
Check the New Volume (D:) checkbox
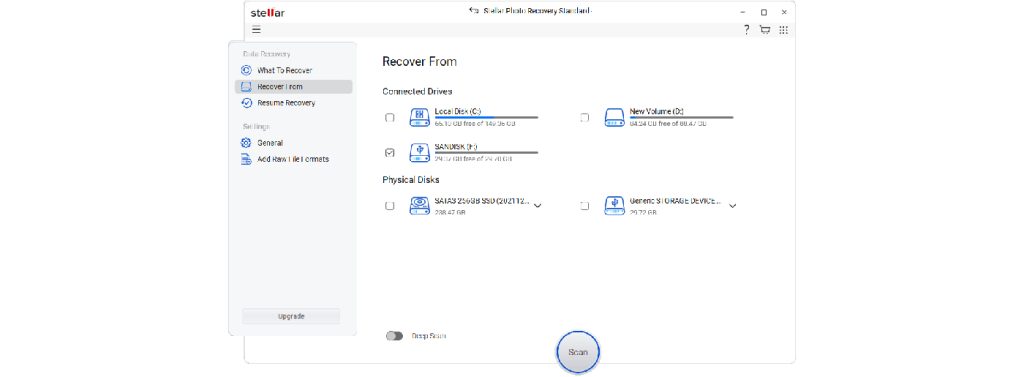(x=584, y=118)
